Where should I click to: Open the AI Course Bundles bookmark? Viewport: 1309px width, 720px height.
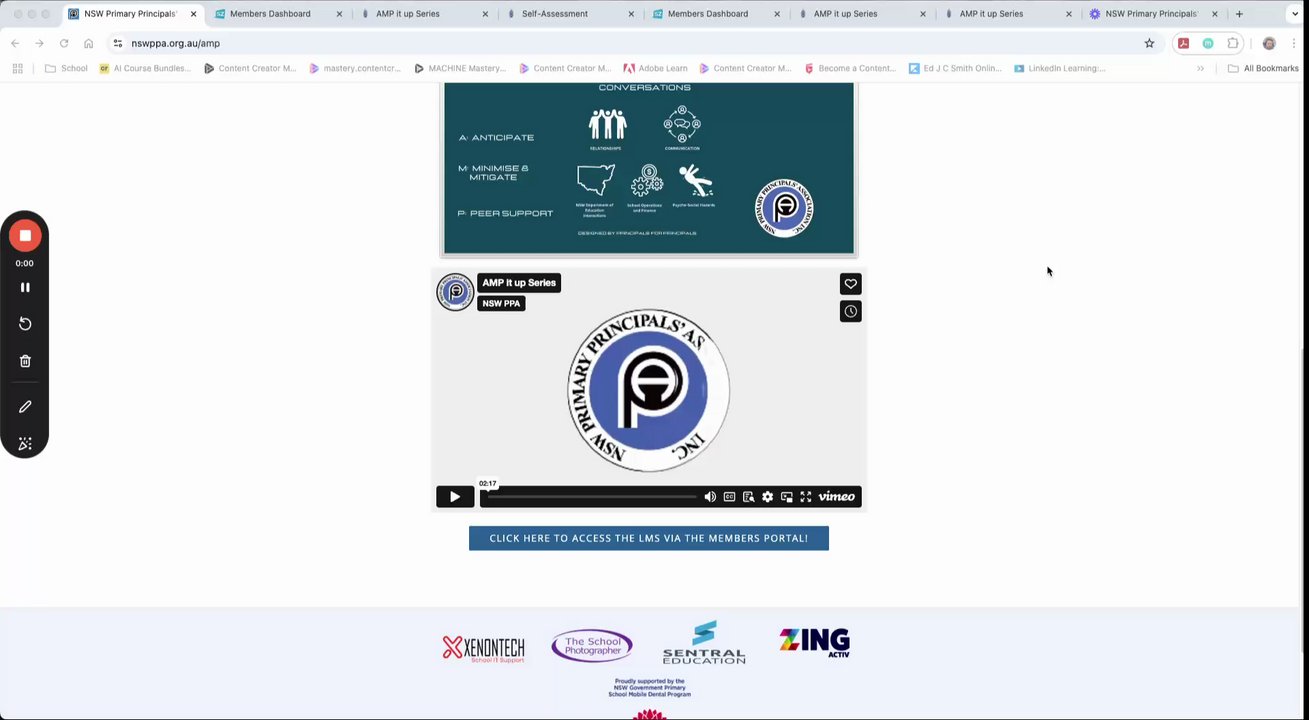145,68
